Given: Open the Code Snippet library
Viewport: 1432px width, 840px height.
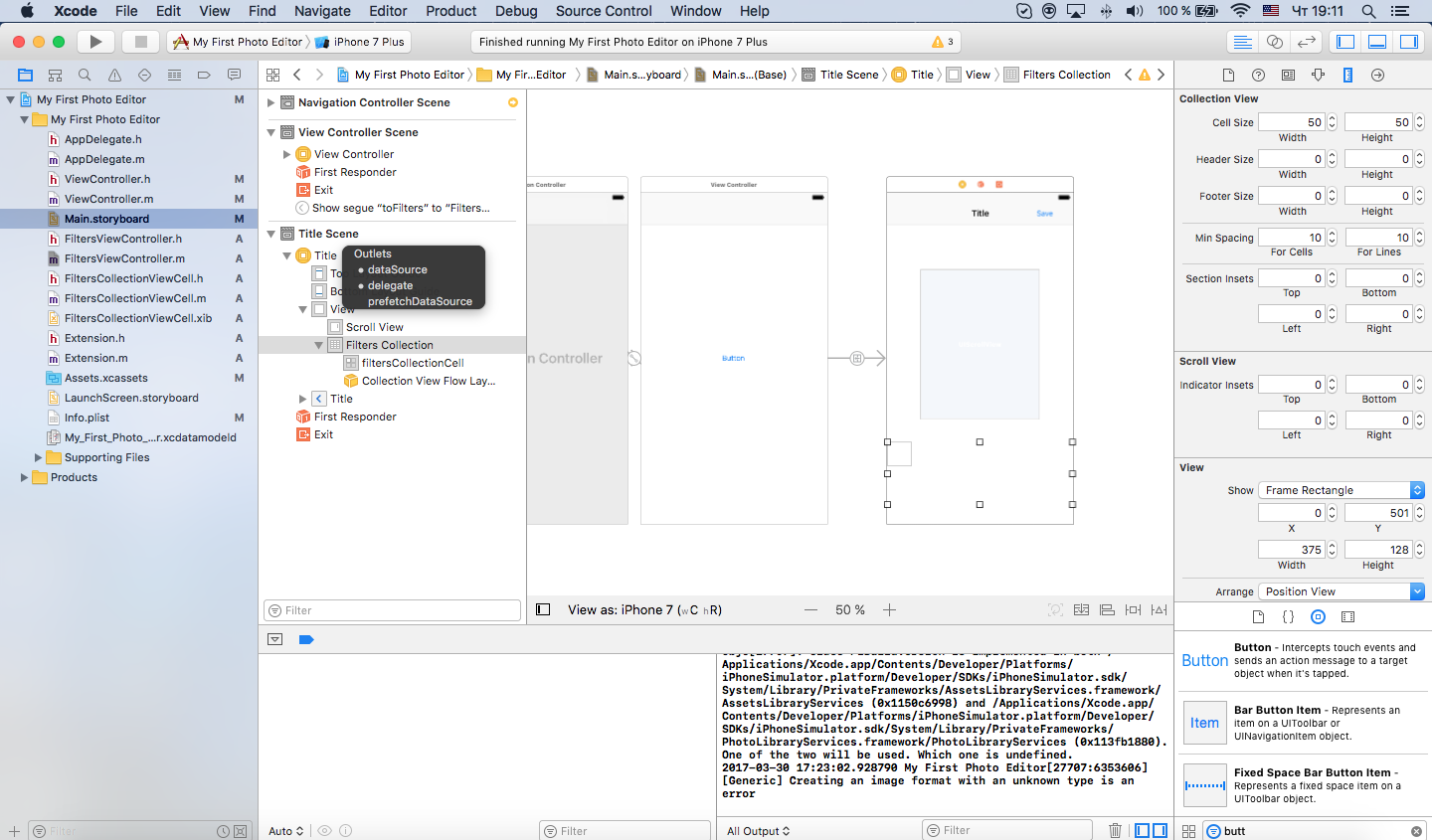Looking at the screenshot, I should point(1288,616).
